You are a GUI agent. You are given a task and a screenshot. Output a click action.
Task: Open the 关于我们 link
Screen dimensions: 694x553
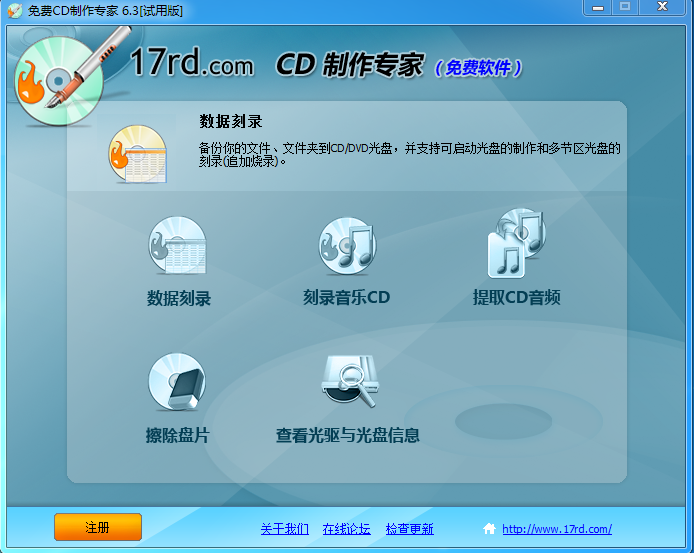click(285, 529)
